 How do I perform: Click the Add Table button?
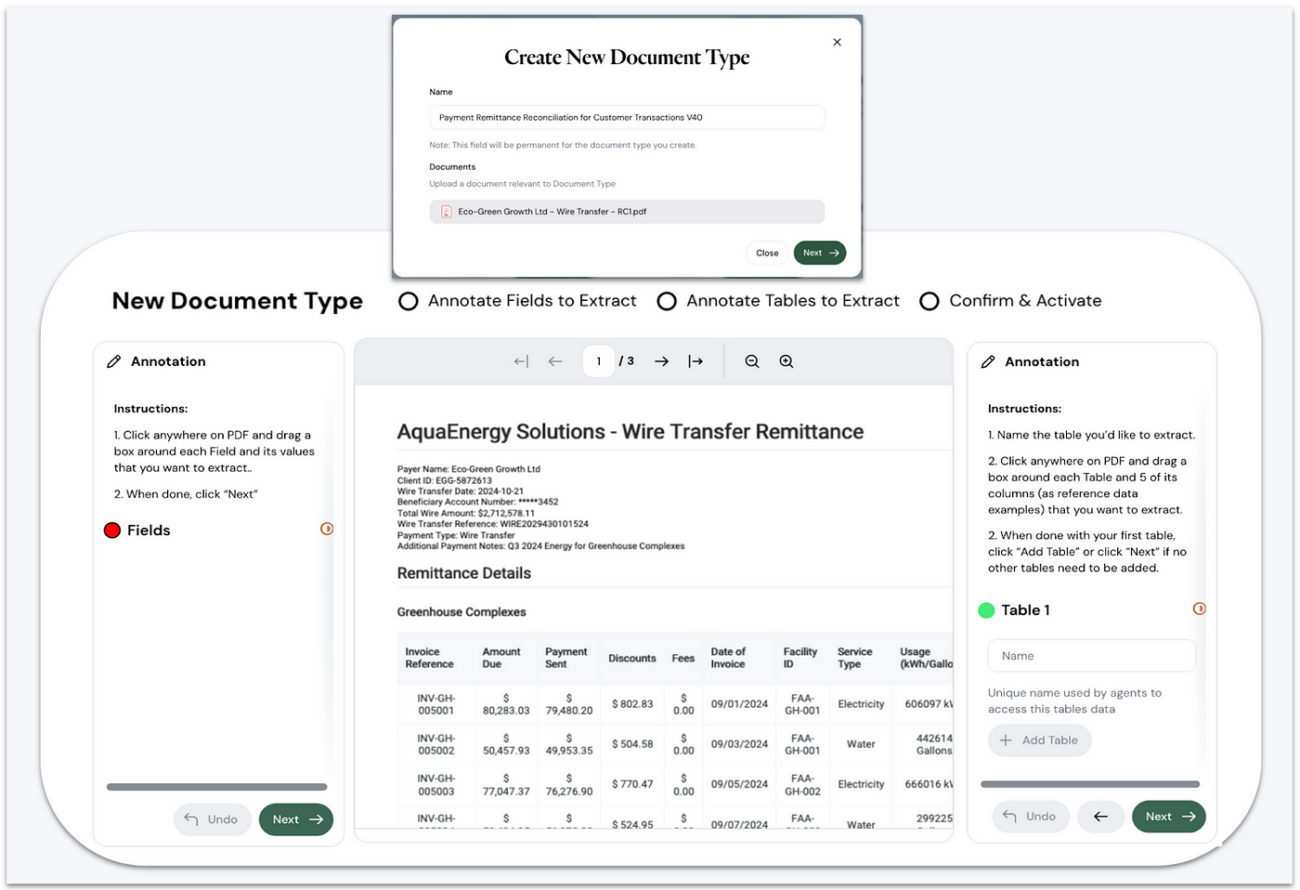point(1040,740)
